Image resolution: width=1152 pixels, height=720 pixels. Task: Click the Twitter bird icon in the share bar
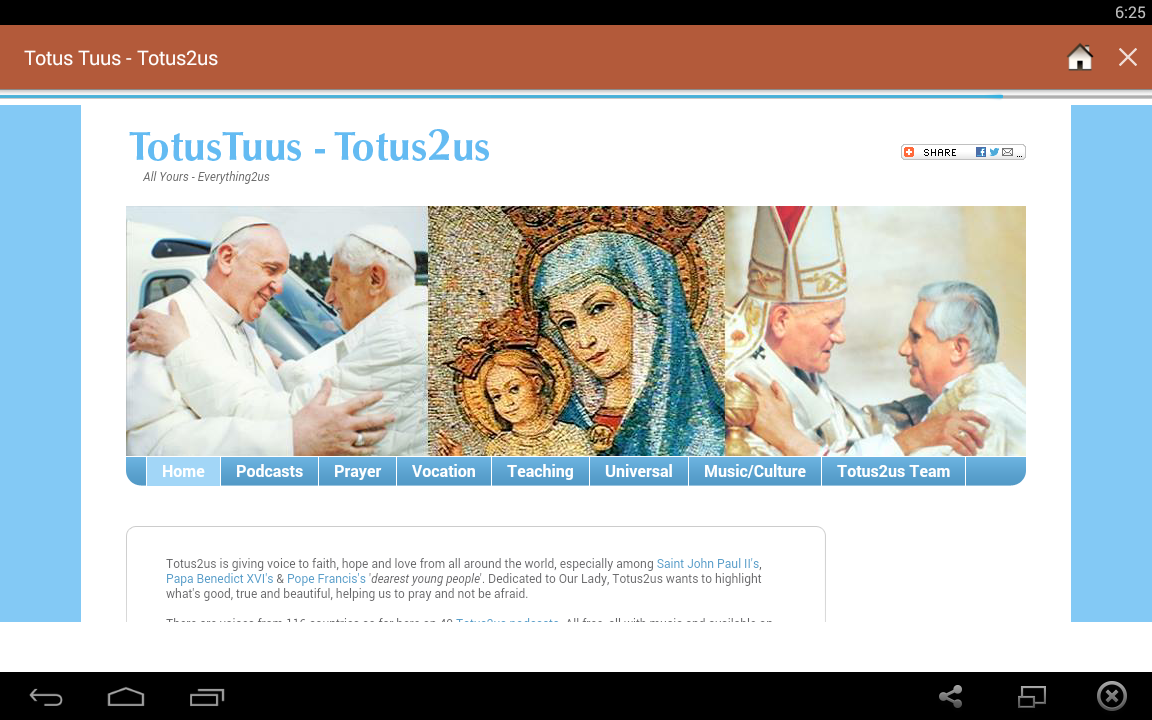click(994, 152)
